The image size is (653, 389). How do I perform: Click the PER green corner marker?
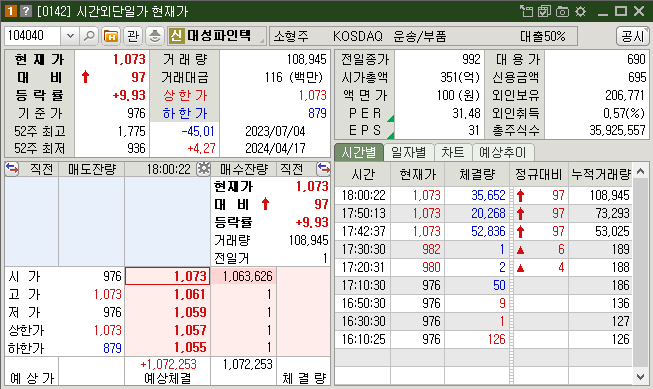click(x=391, y=119)
